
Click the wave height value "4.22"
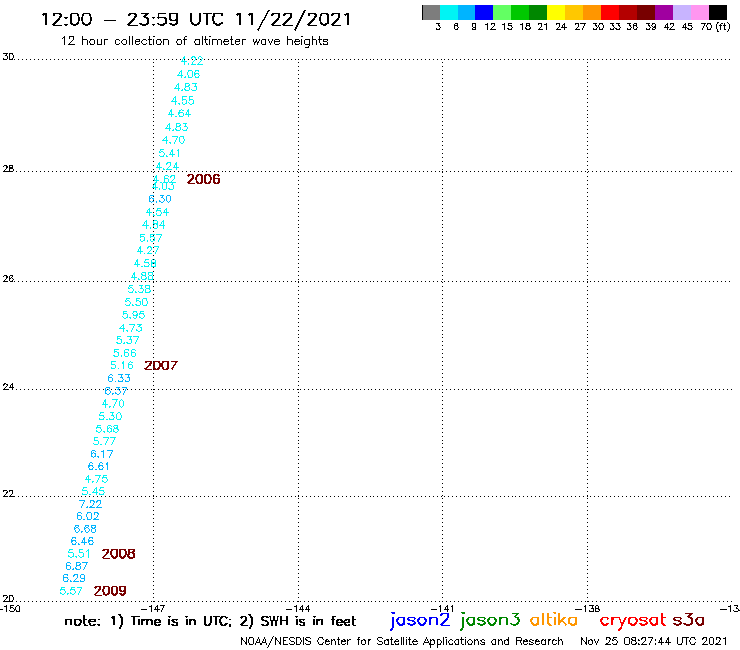(192, 61)
